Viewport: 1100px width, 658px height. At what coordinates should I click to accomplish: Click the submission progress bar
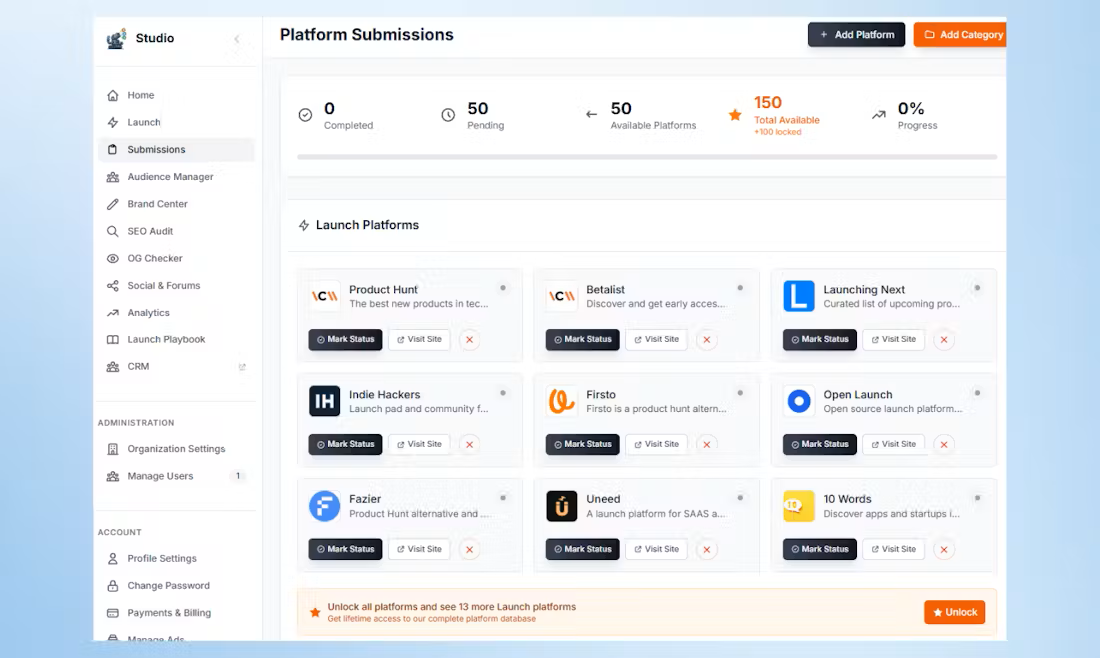[646, 157]
